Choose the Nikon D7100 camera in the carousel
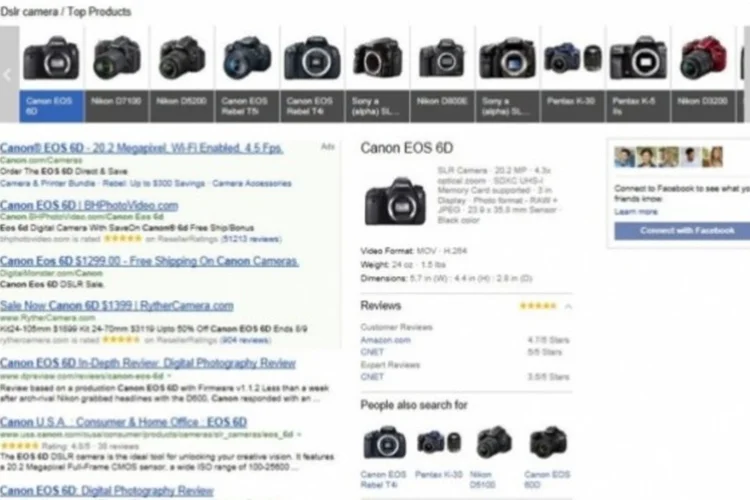The image size is (750, 500). click(x=117, y=74)
